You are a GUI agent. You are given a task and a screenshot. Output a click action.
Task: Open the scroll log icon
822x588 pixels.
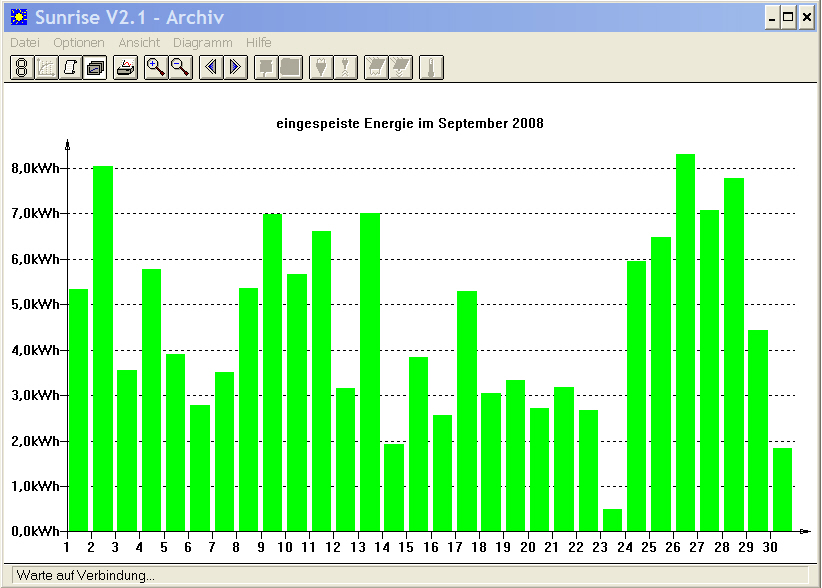click(70, 68)
